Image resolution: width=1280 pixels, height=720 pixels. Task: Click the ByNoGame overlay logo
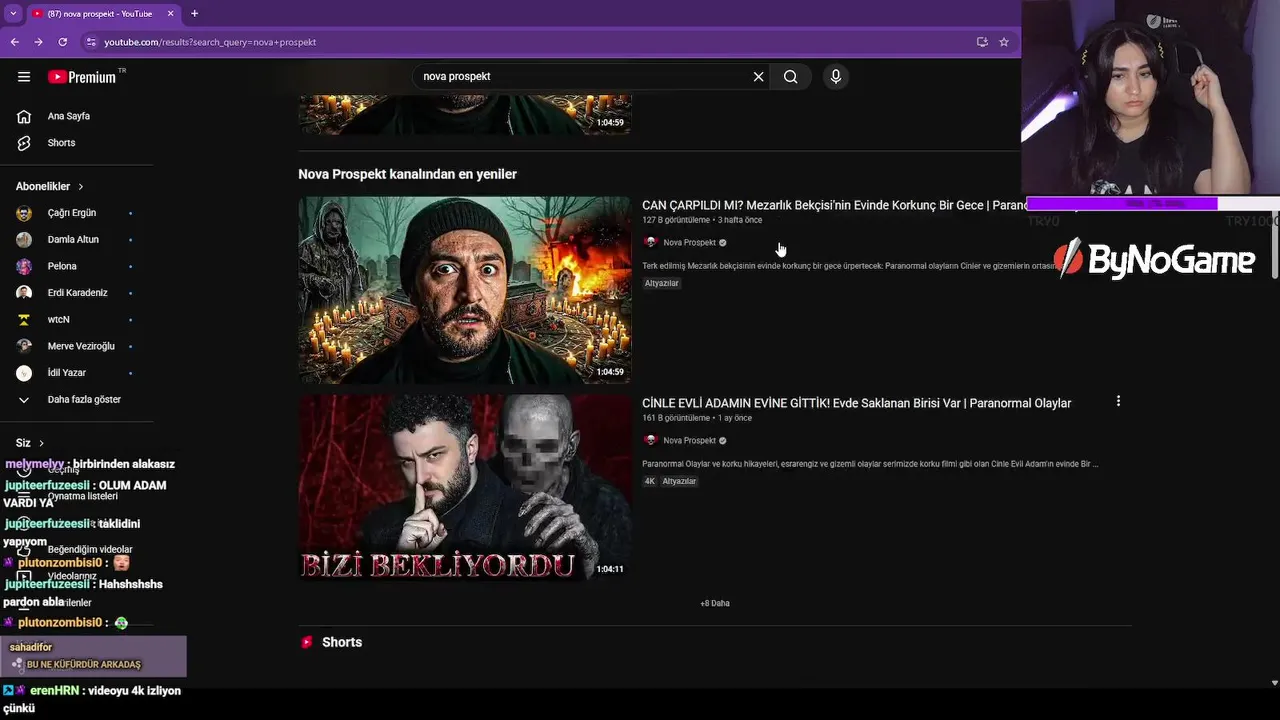[x=1155, y=259]
